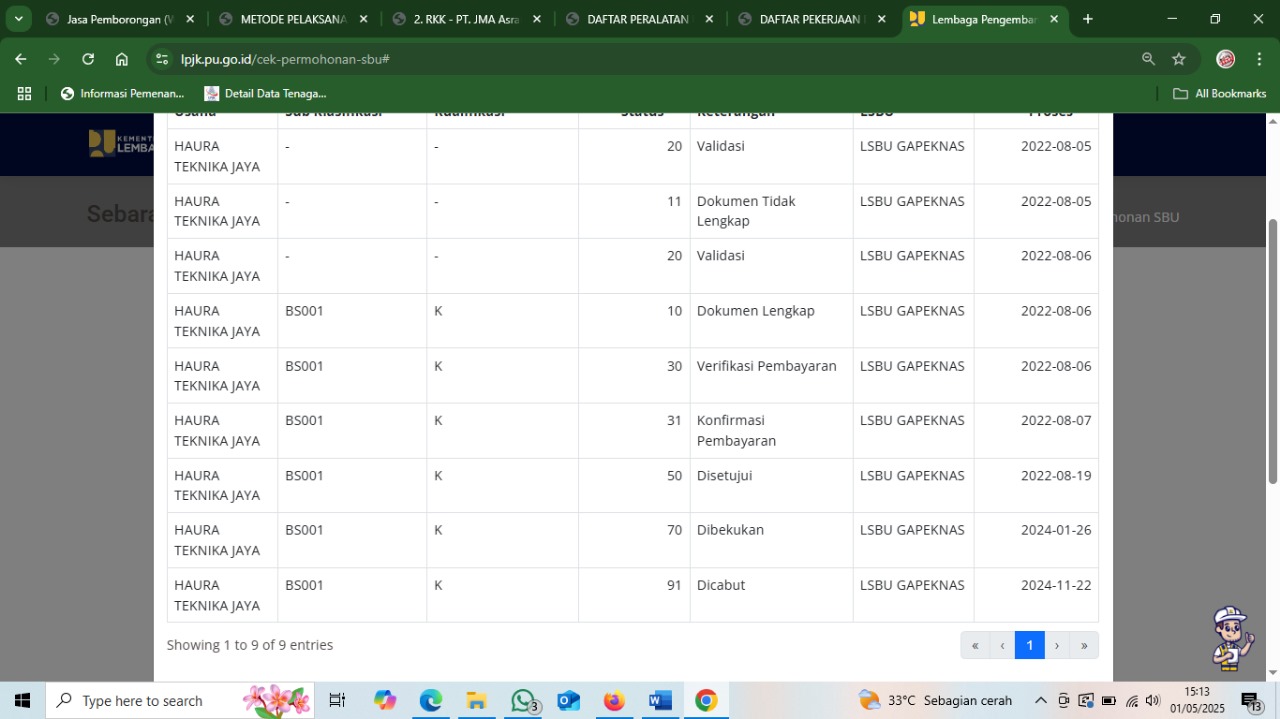Open Firefox from the taskbar
Viewport: 1280px width, 719px height.
tap(614, 701)
